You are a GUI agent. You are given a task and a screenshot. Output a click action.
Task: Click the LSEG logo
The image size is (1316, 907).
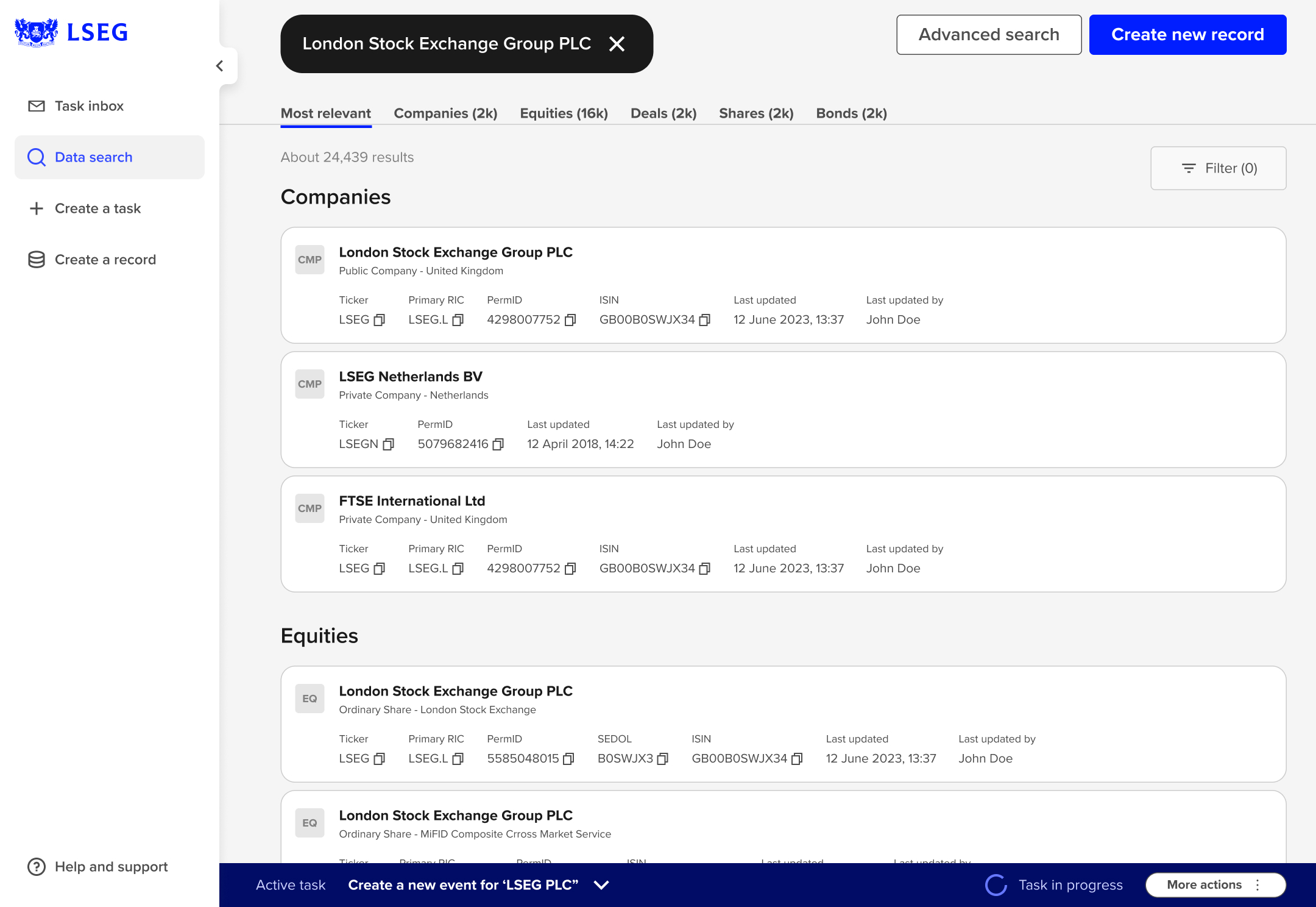70,32
